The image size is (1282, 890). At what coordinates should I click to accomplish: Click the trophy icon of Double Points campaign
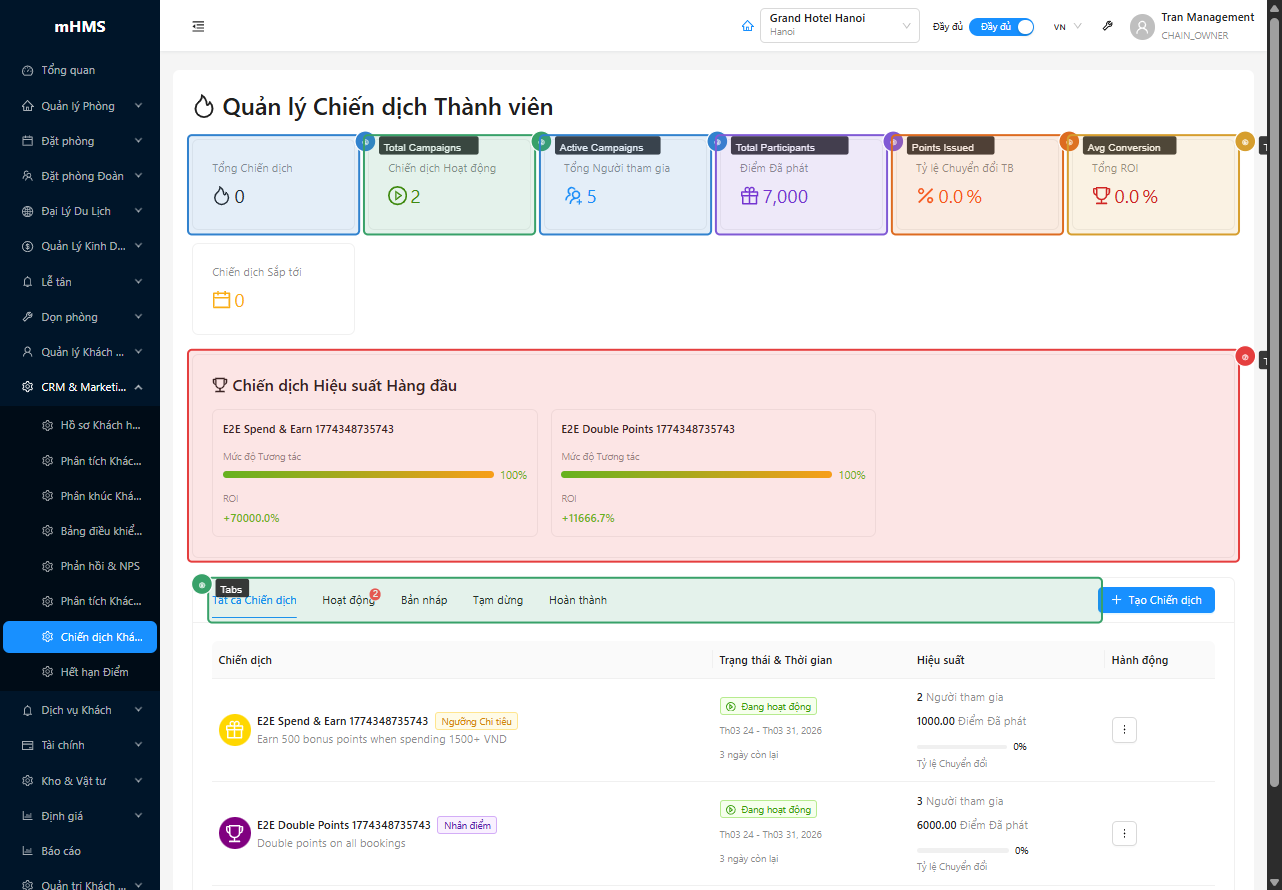pyautogui.click(x=235, y=833)
